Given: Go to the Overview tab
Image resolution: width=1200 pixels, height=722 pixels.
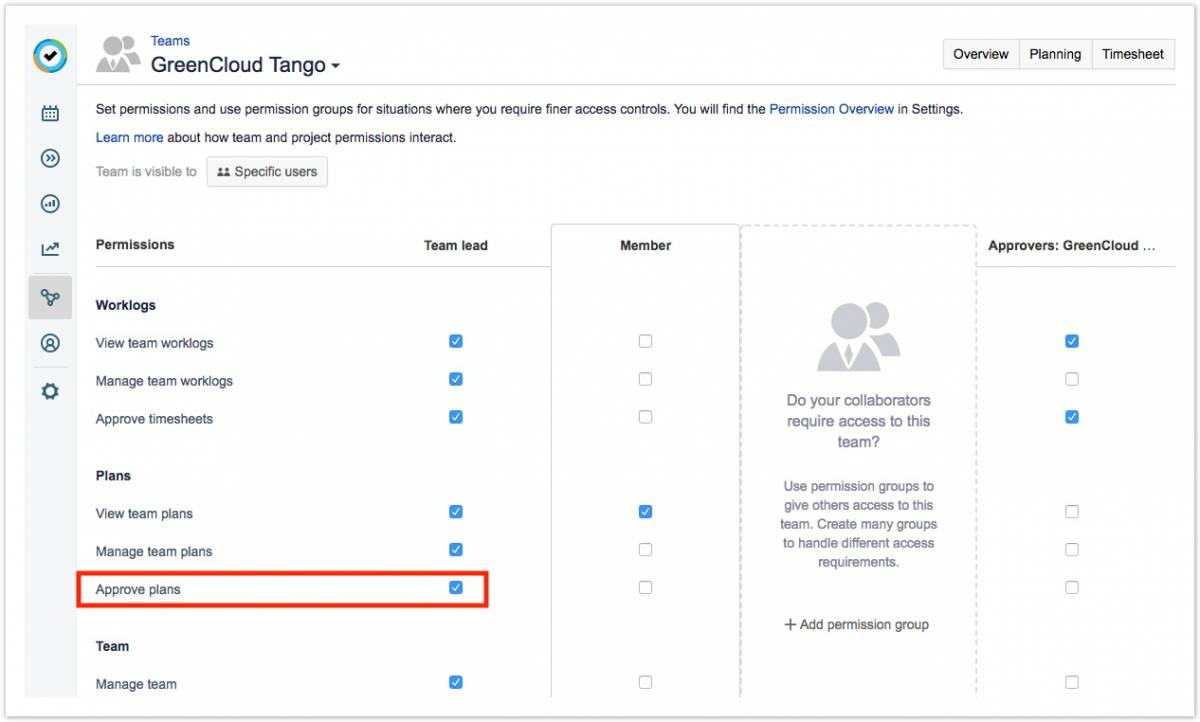Looking at the screenshot, I should coord(980,54).
